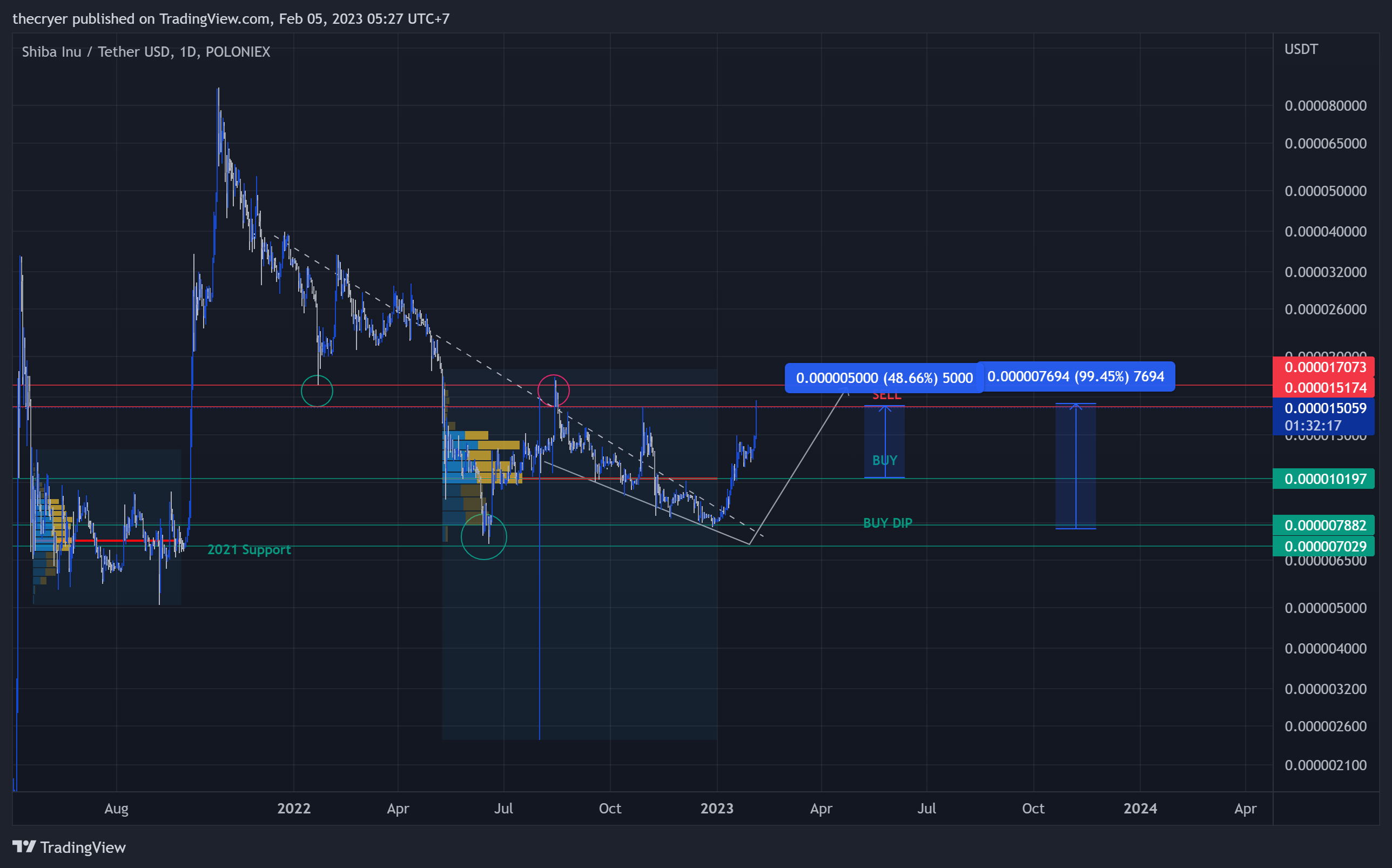
Task: Click the green circle at June 2022 low
Action: point(484,537)
